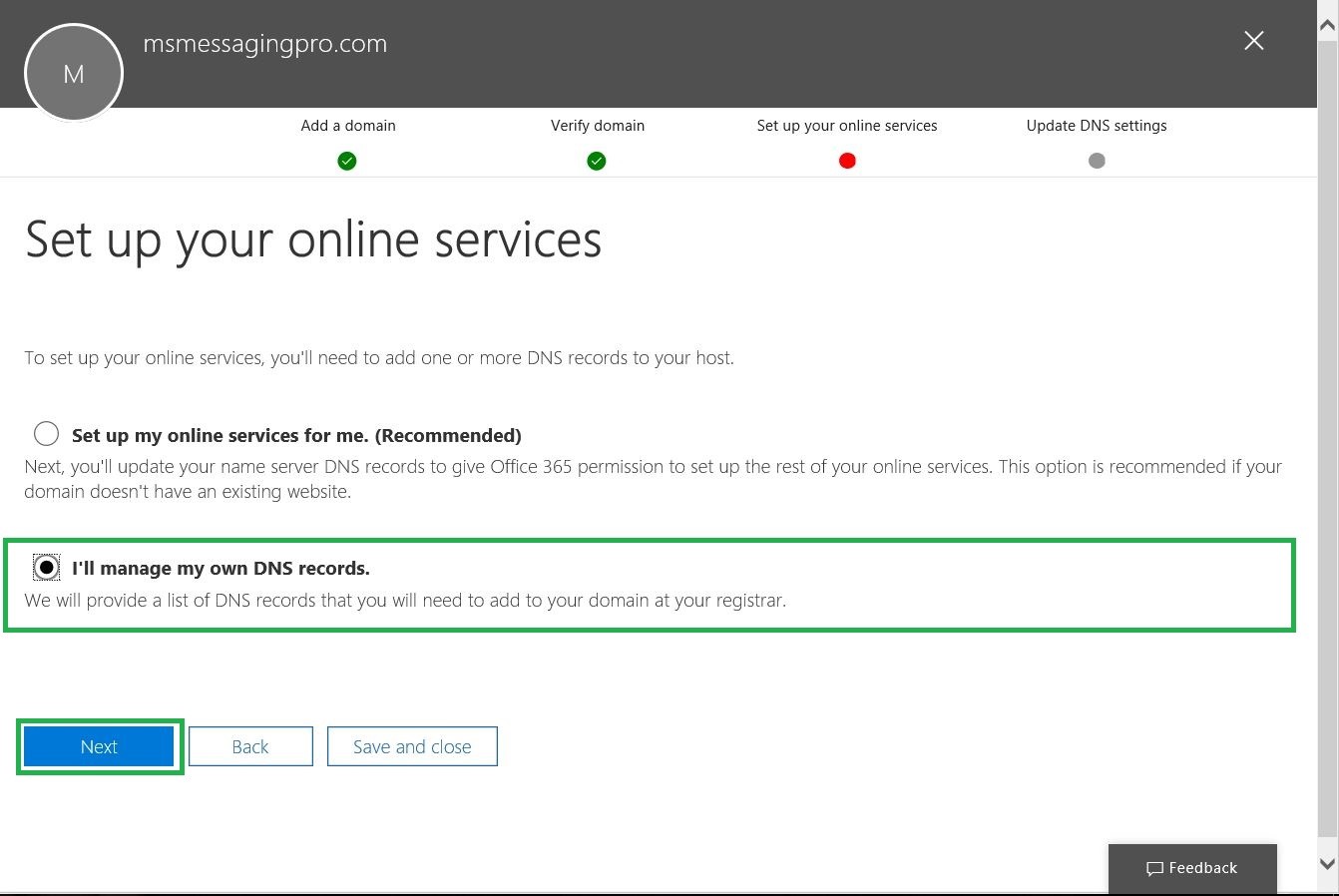The width and height of the screenshot is (1339, 896).
Task: Click the M avatar circle
Action: pos(74,74)
